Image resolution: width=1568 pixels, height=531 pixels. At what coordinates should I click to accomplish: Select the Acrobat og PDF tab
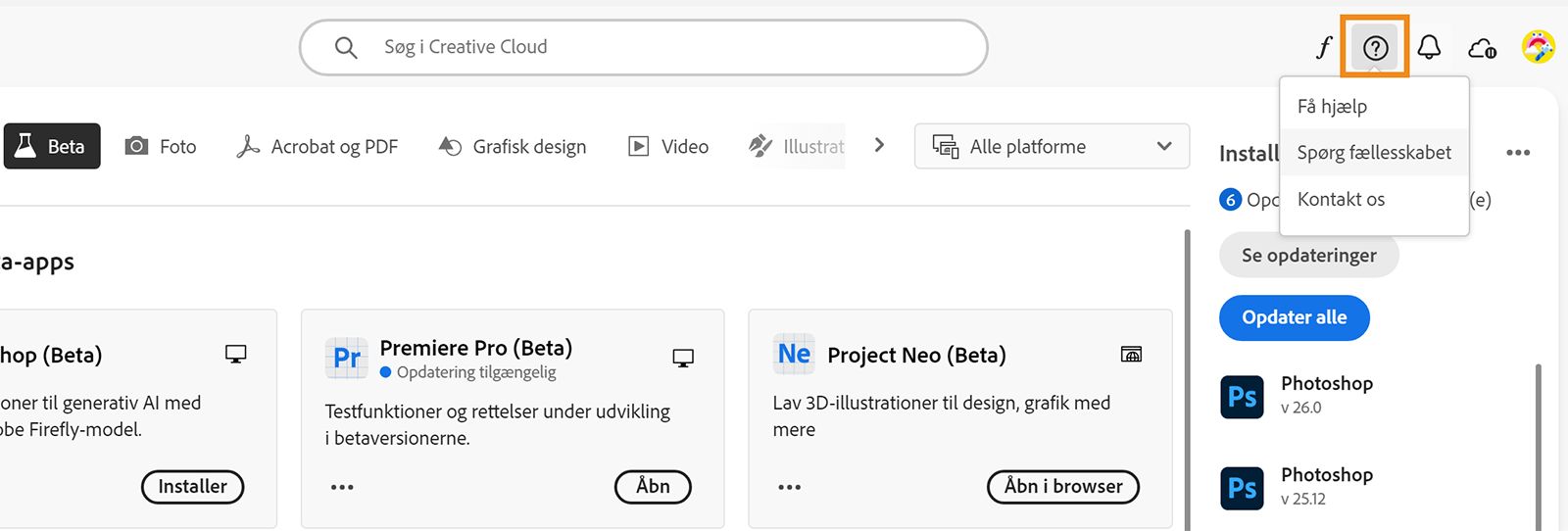[318, 146]
